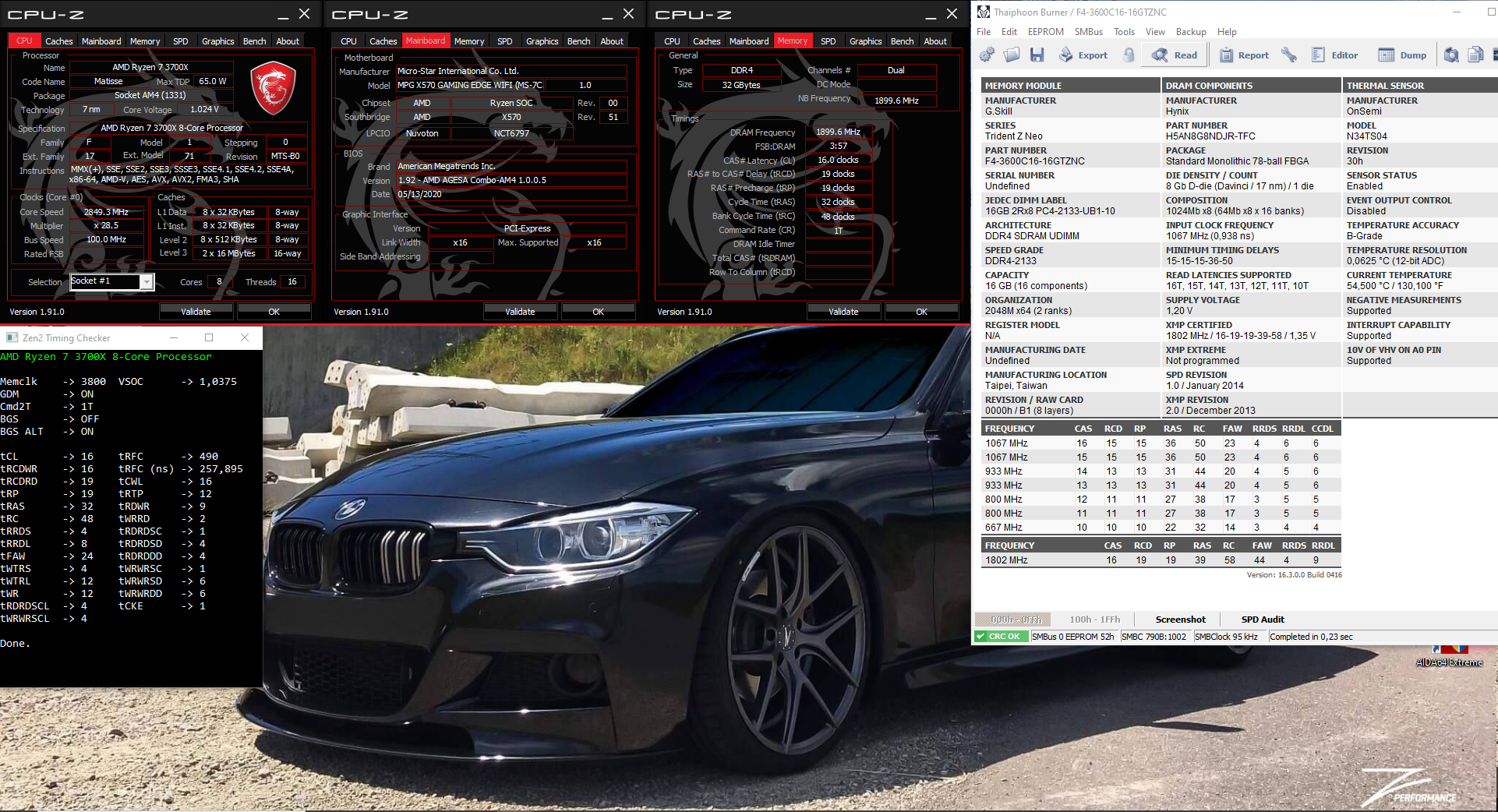Viewport: 1498px width, 812px height.
Task: Open the Tools menu in Thaiphoon Burner
Action: 1124,32
